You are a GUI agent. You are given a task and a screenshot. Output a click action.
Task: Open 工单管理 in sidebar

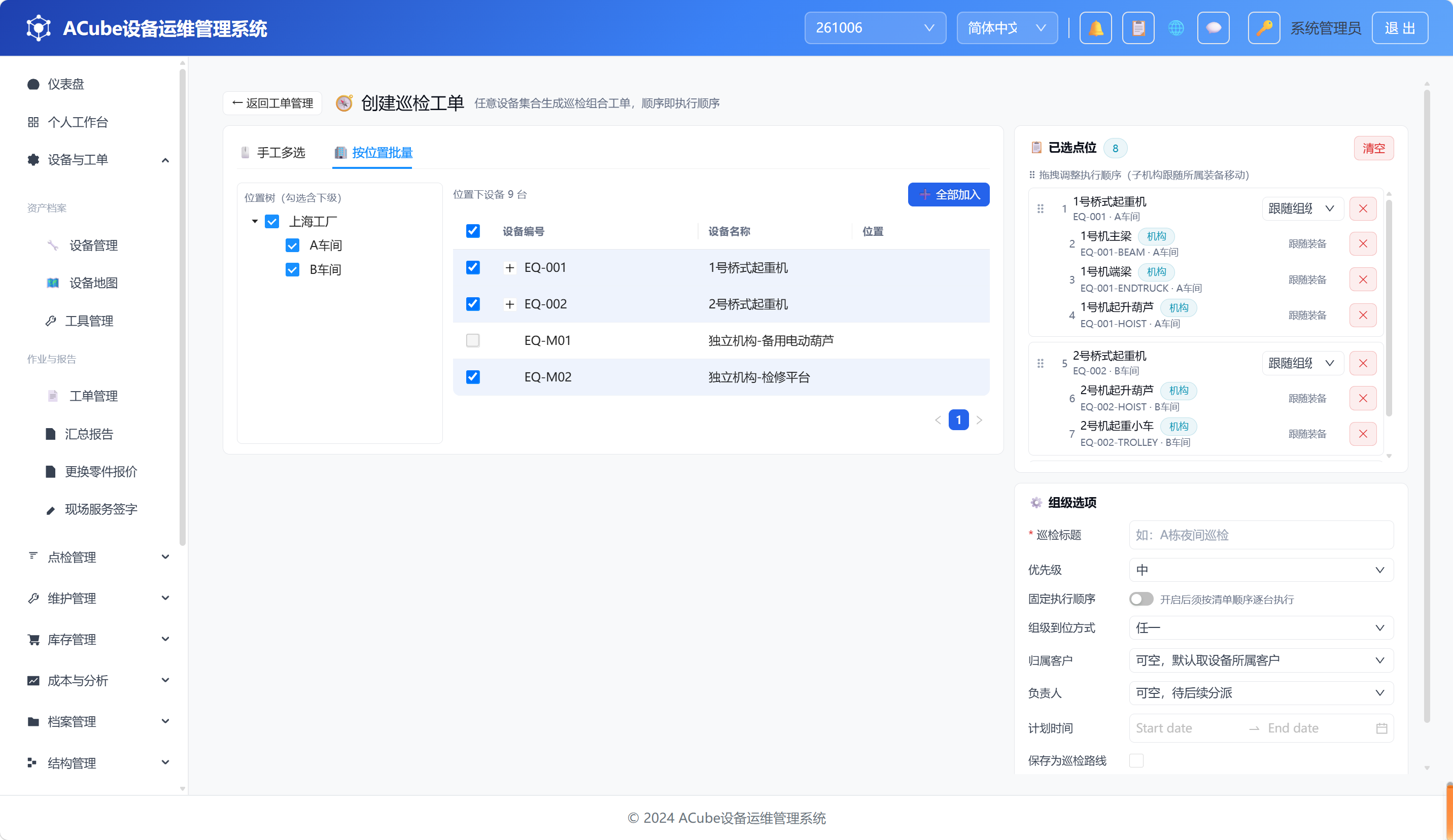(x=93, y=396)
